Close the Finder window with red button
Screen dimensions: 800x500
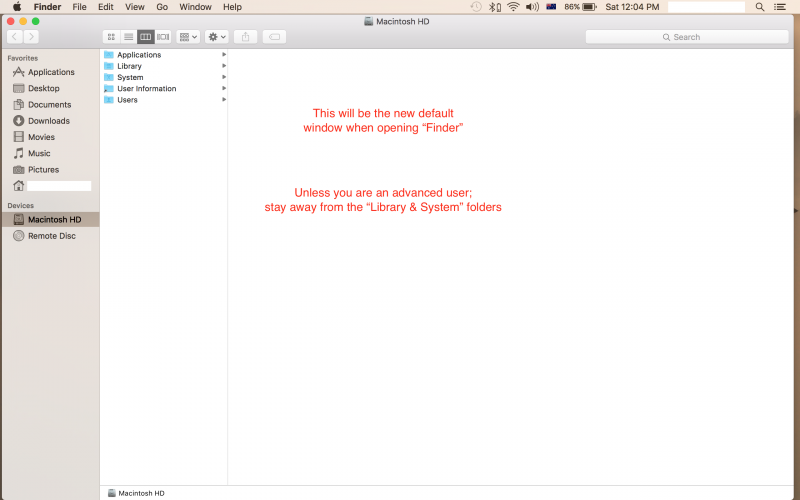11,21
